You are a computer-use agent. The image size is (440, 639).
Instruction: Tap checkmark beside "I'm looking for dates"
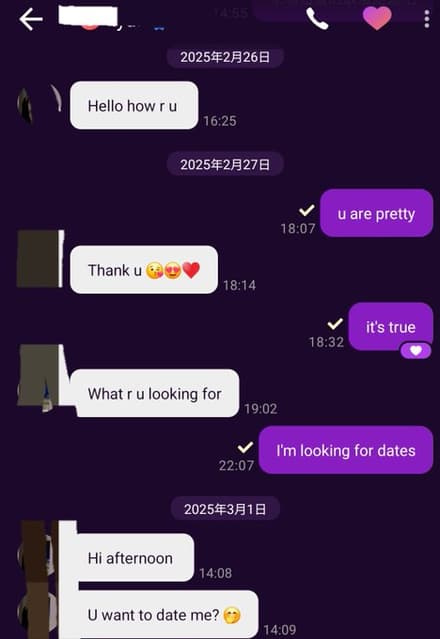coord(245,447)
